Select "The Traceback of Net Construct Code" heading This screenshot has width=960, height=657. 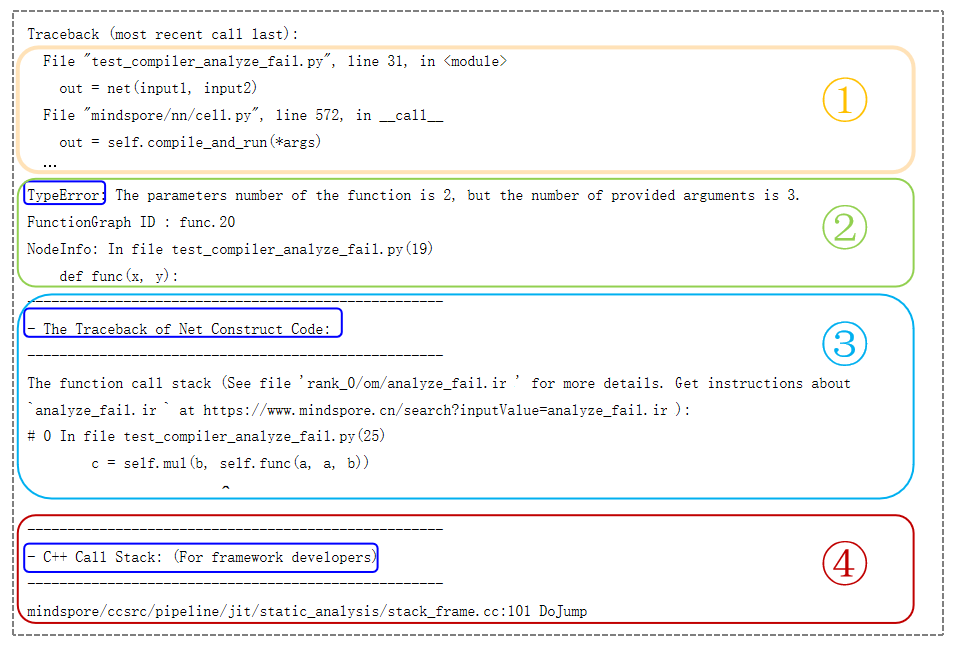(184, 329)
